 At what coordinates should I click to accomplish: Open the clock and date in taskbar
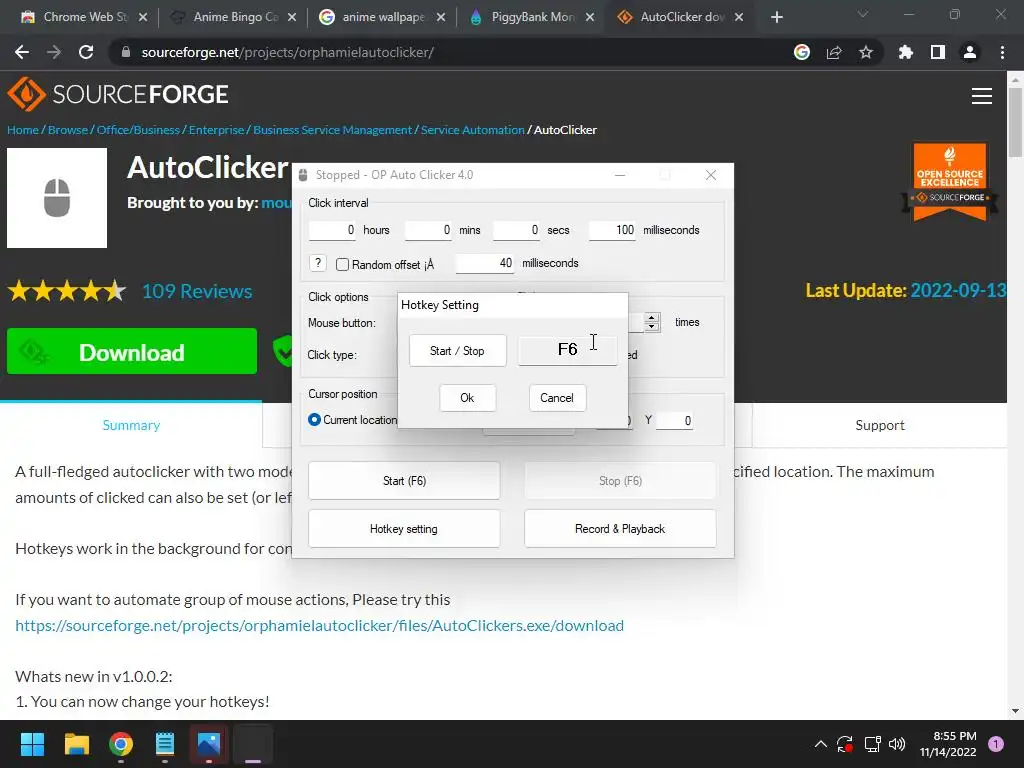(948, 744)
